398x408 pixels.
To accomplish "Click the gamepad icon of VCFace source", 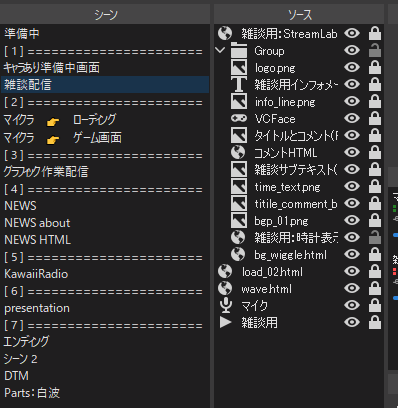I will click(x=239, y=118).
